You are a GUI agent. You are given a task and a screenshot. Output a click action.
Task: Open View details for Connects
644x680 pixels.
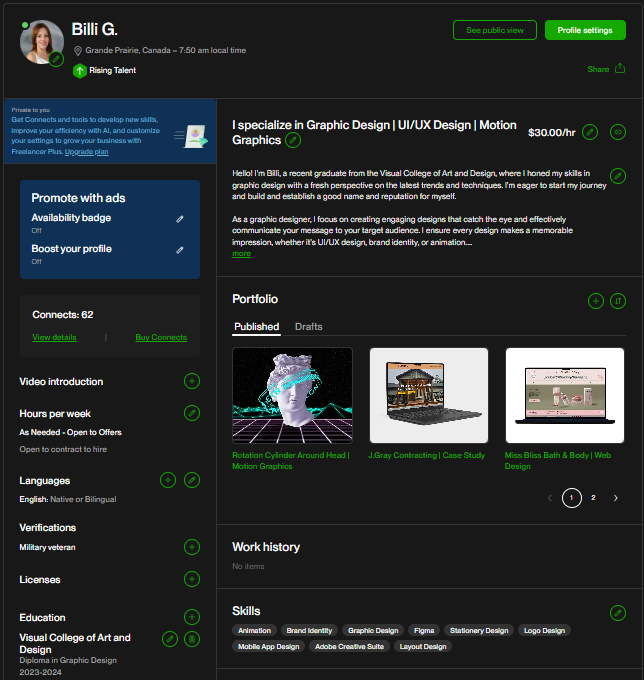54,337
